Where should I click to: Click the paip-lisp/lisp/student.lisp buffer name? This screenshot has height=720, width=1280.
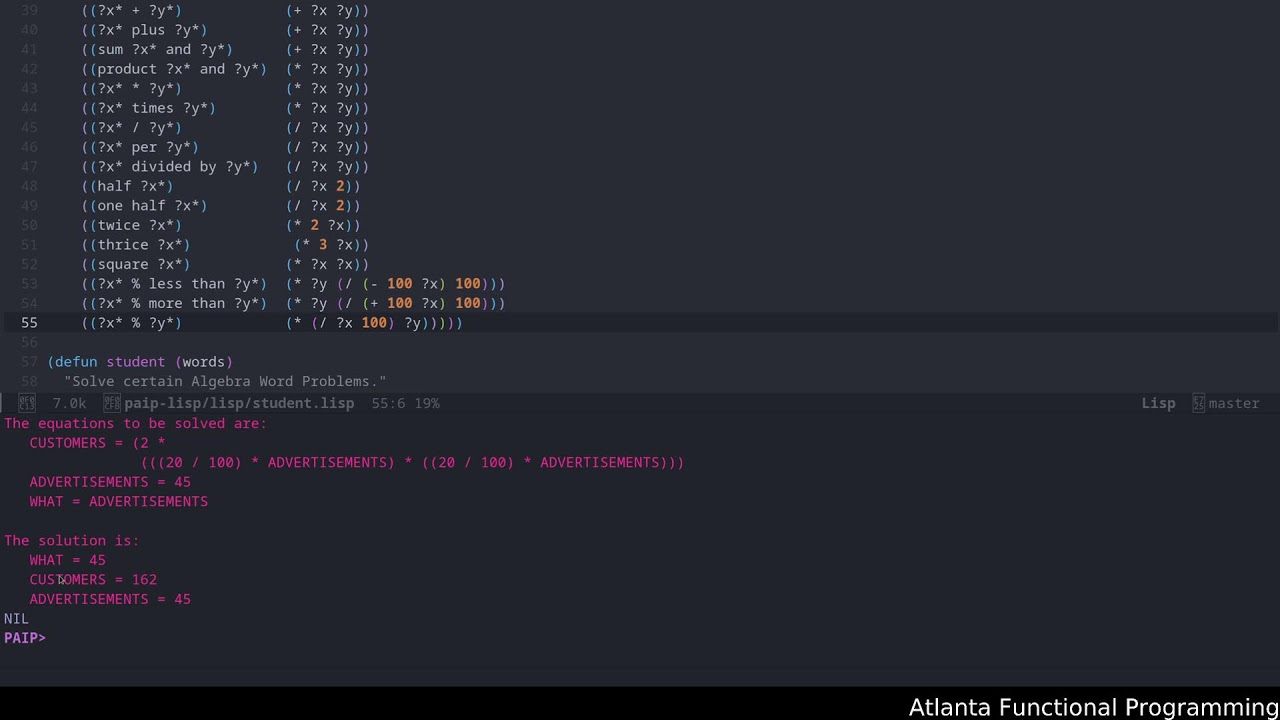[239, 403]
